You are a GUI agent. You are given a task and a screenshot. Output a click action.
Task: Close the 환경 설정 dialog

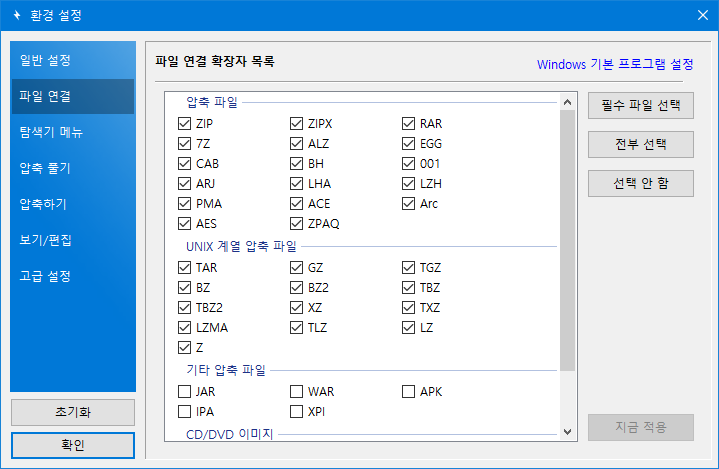[x=702, y=15]
